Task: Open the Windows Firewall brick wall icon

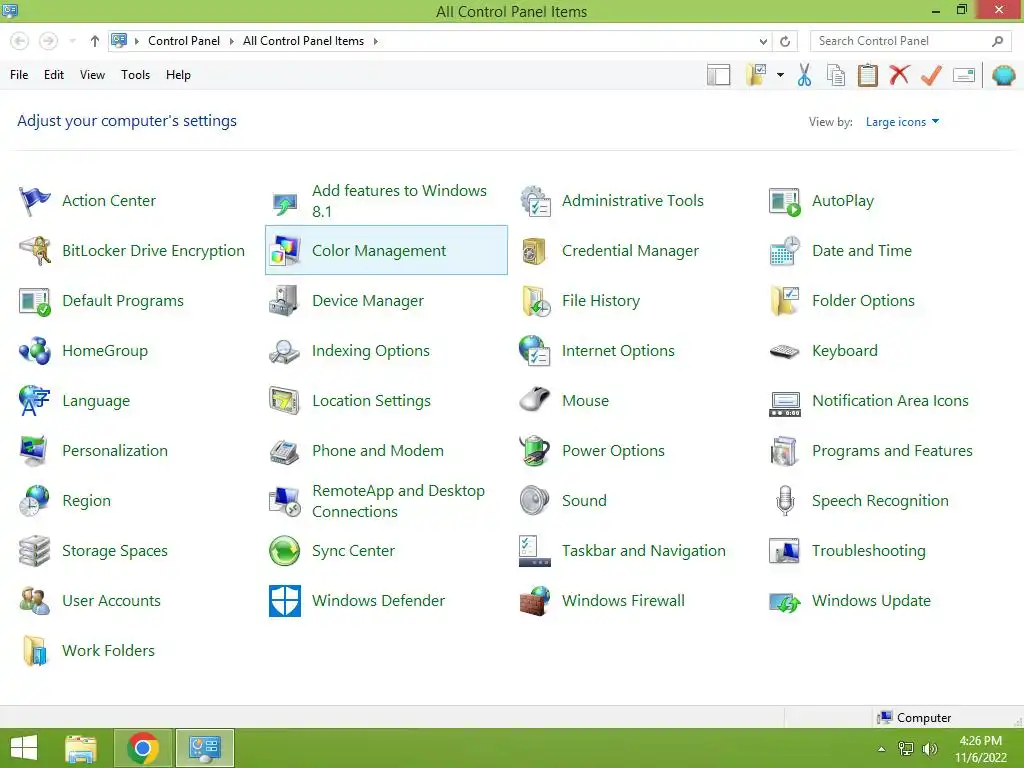Action: click(x=535, y=601)
